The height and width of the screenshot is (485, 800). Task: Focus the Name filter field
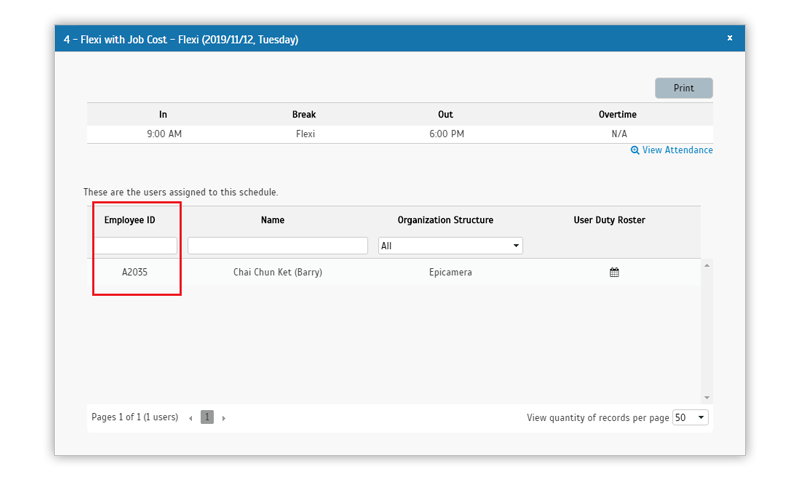point(278,246)
